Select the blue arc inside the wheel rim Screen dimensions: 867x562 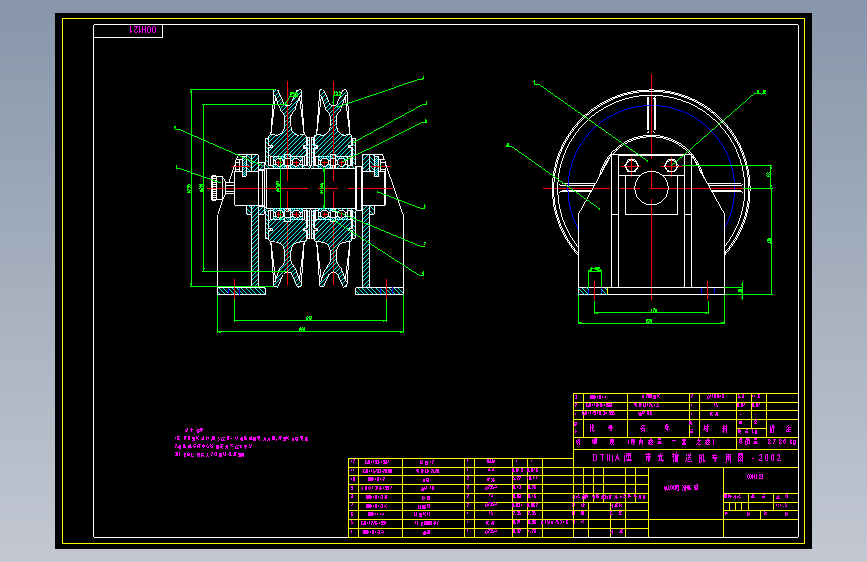coord(651,166)
